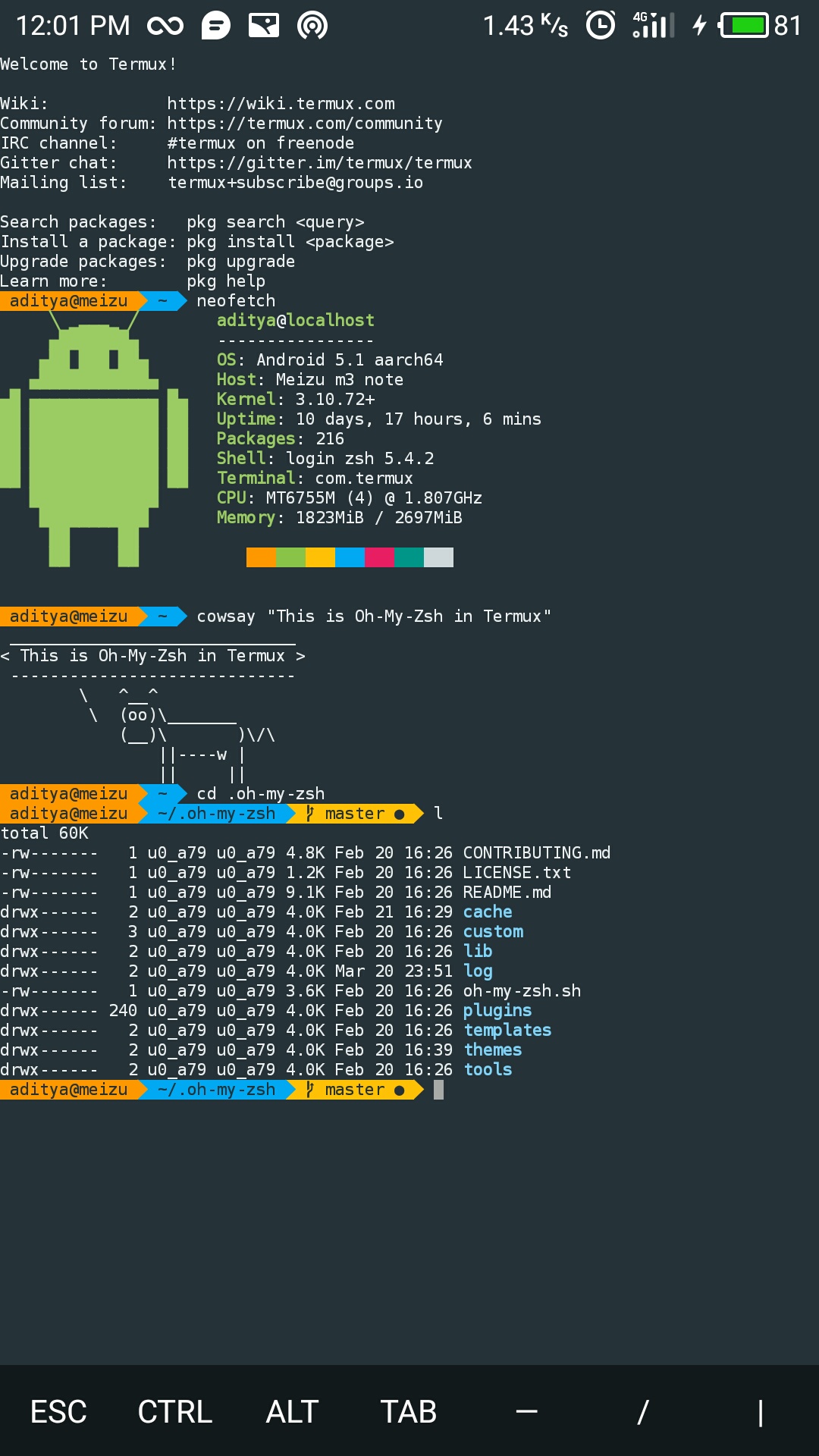Tap the green Android robot logo
The height and width of the screenshot is (1456, 819).
click(x=94, y=438)
